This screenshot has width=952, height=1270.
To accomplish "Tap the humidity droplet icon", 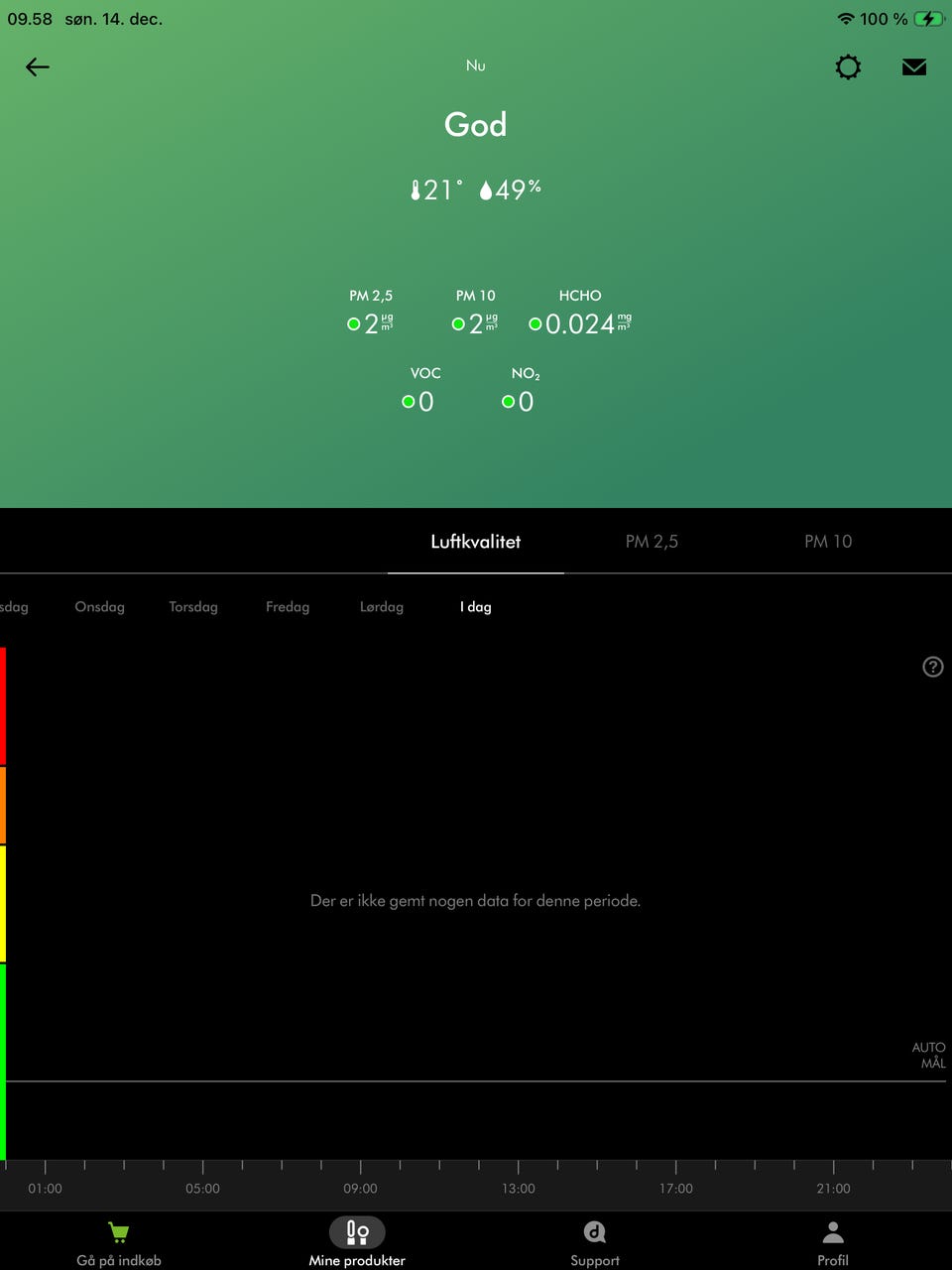I will click(x=486, y=190).
